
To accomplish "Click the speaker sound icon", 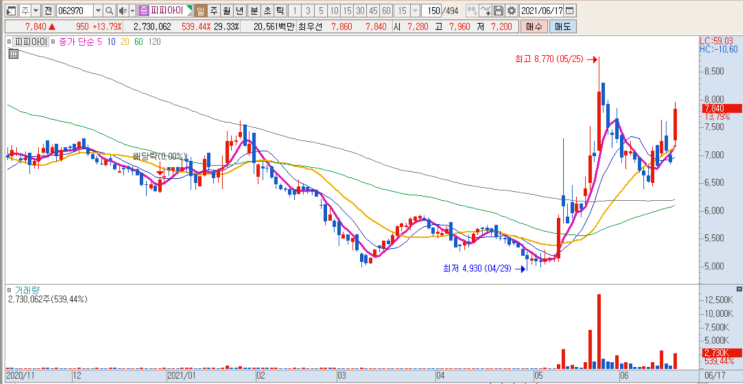I will coord(122,10).
